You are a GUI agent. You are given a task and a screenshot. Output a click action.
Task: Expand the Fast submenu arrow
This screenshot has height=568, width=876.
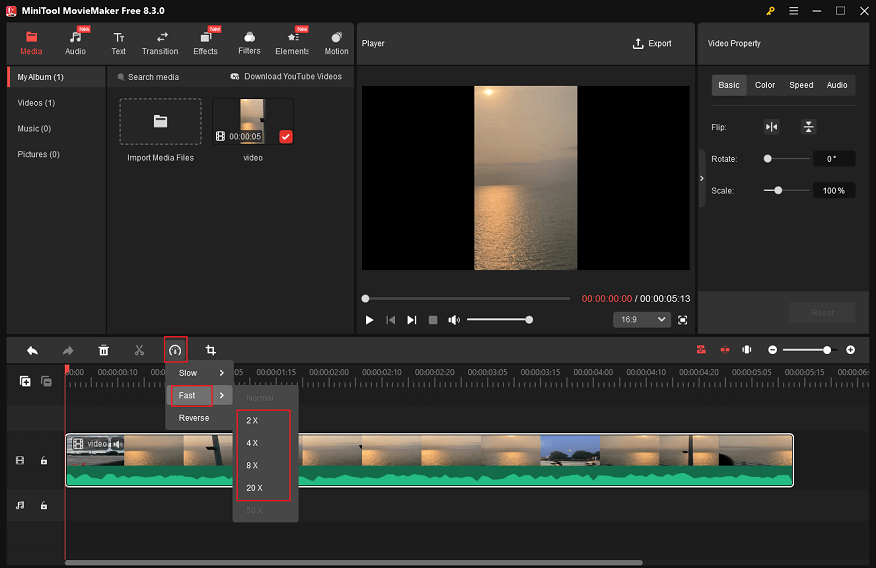click(222, 395)
